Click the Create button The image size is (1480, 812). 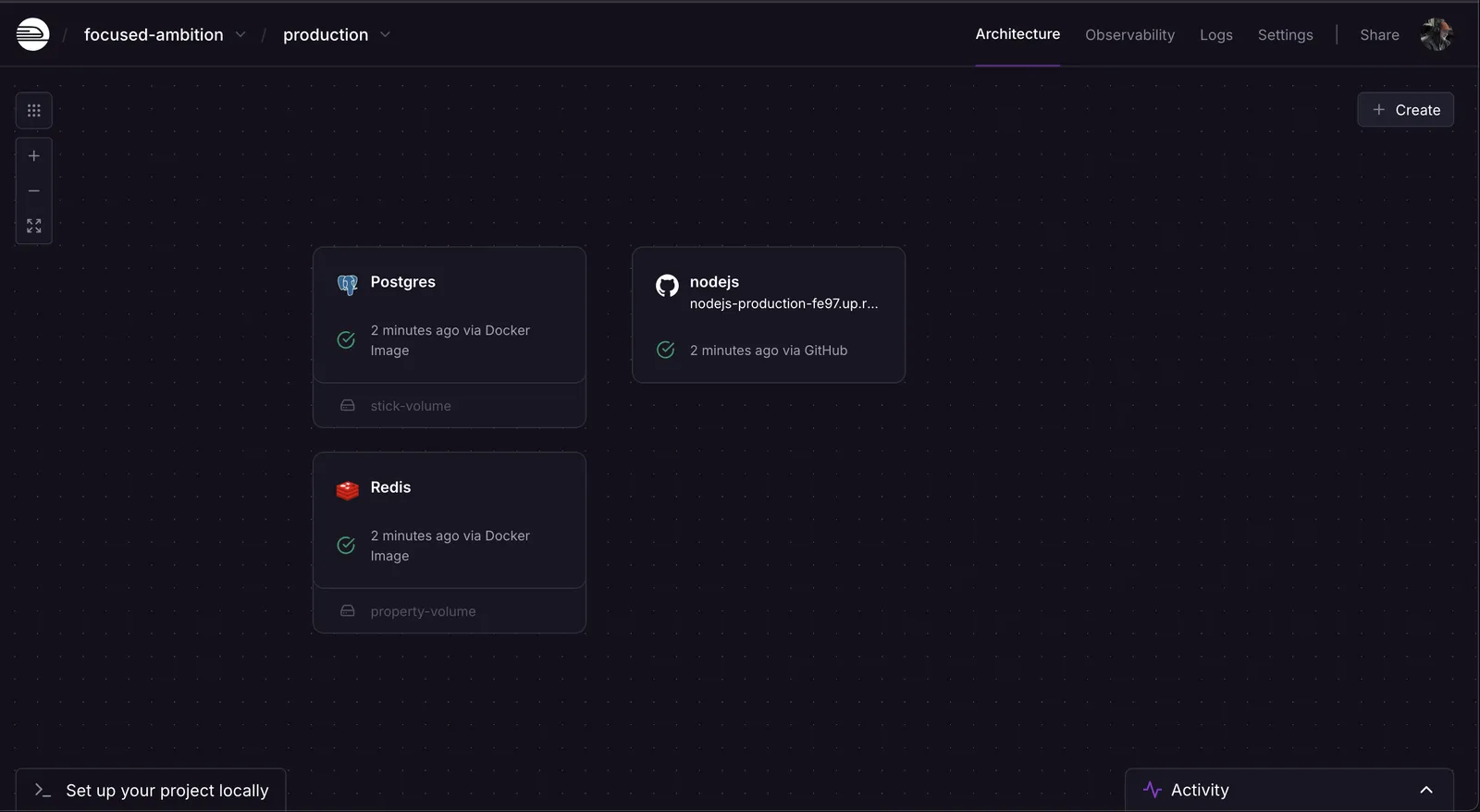(1405, 110)
